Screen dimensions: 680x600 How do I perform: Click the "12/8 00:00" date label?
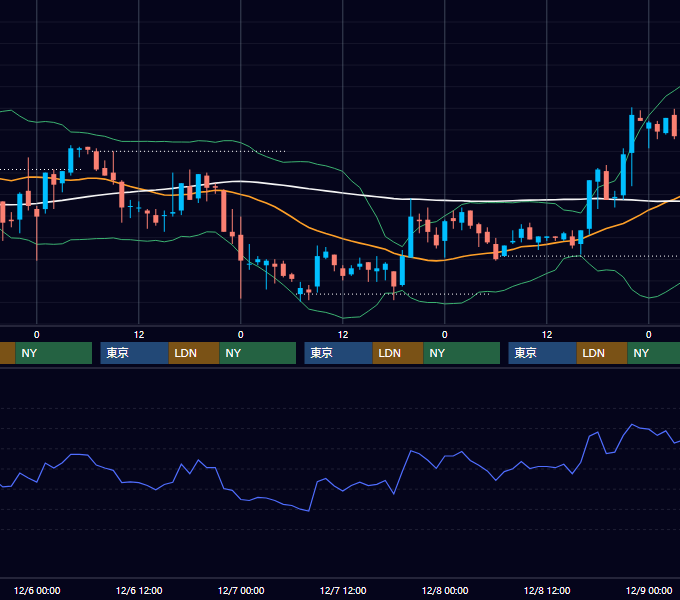pos(445,590)
